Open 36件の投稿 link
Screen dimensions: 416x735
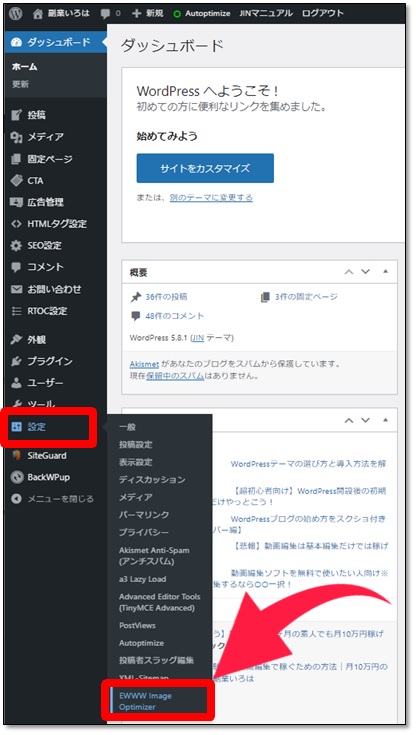166,297
